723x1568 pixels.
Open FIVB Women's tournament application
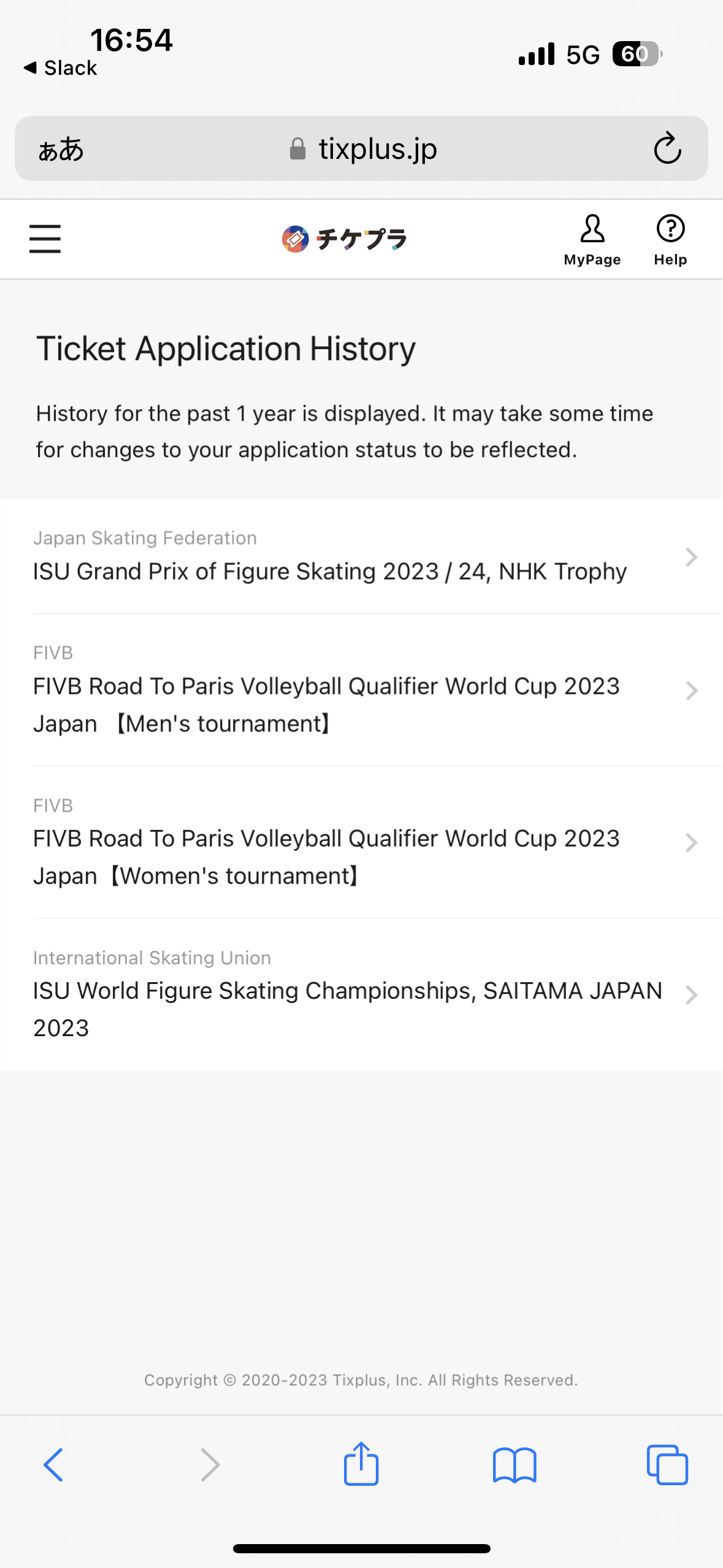[326, 856]
